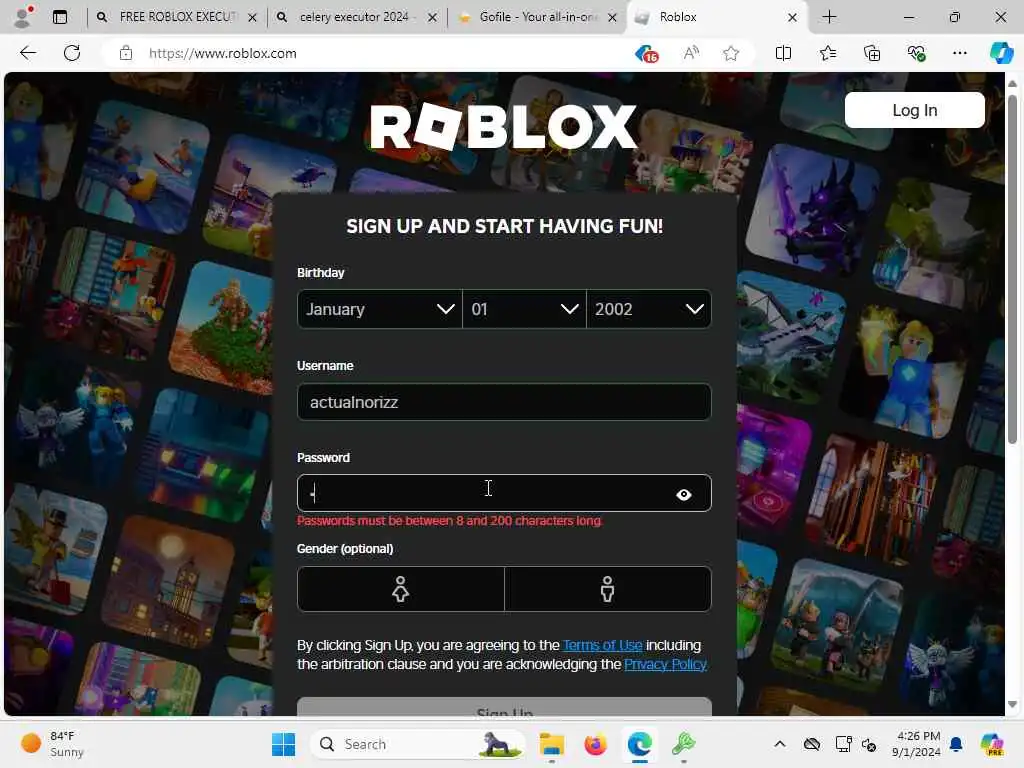Click the Log In button
Image resolution: width=1024 pixels, height=768 pixels.
[914, 110]
